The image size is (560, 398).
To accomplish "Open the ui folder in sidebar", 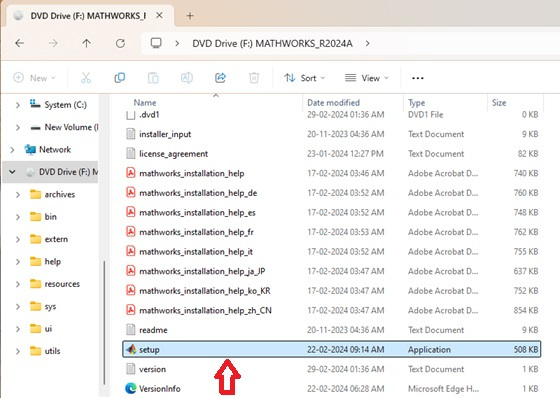I will (41, 329).
